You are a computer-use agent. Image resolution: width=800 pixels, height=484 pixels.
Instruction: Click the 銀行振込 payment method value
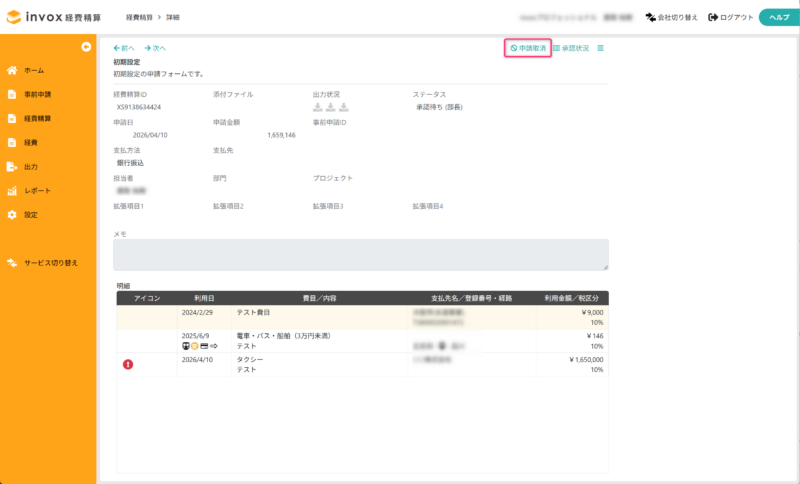click(131, 163)
